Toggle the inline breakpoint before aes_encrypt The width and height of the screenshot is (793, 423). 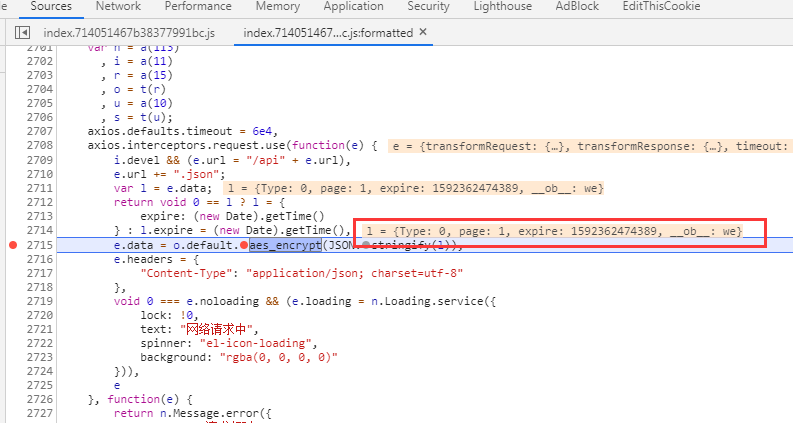(244, 245)
